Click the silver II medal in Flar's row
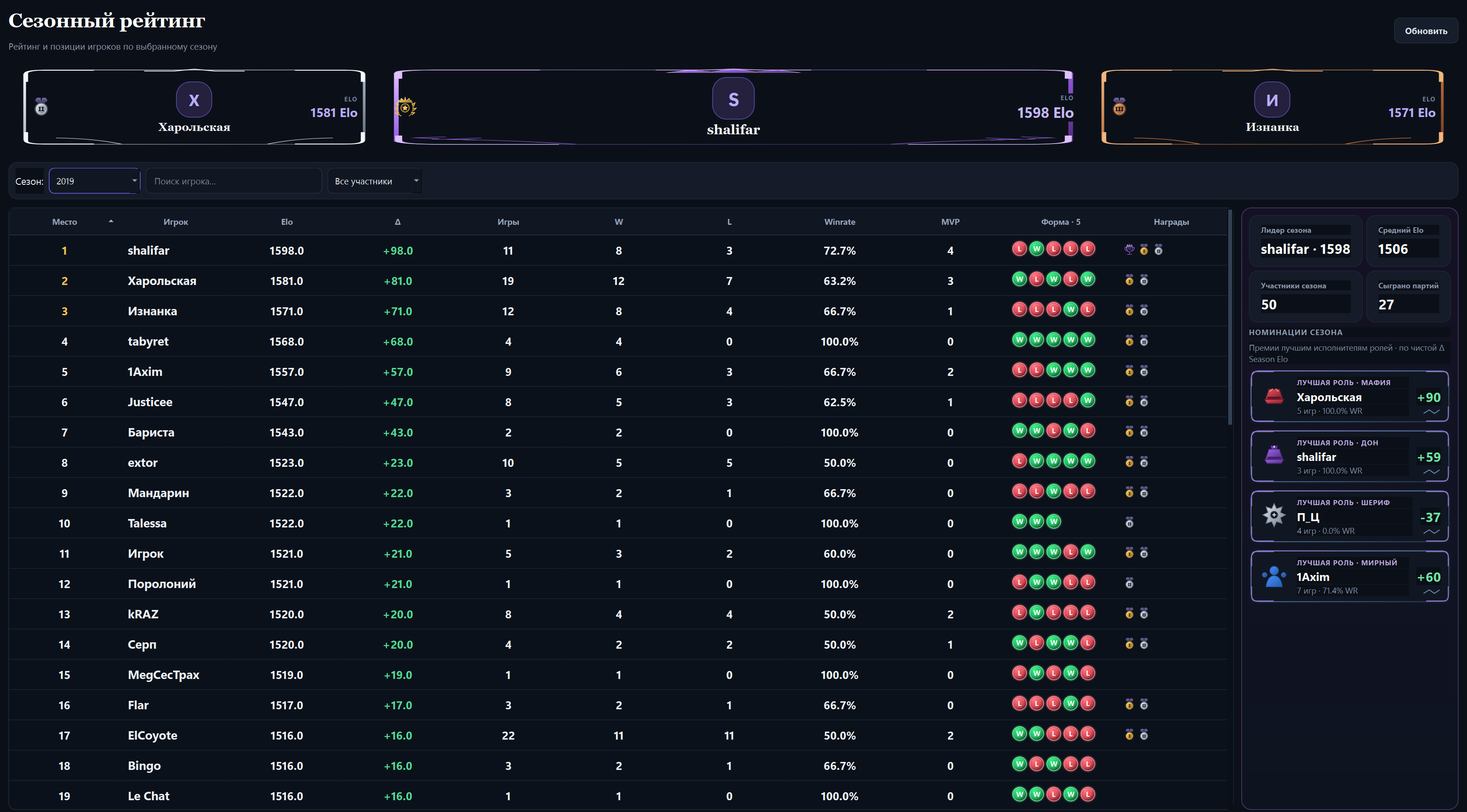 1144,704
